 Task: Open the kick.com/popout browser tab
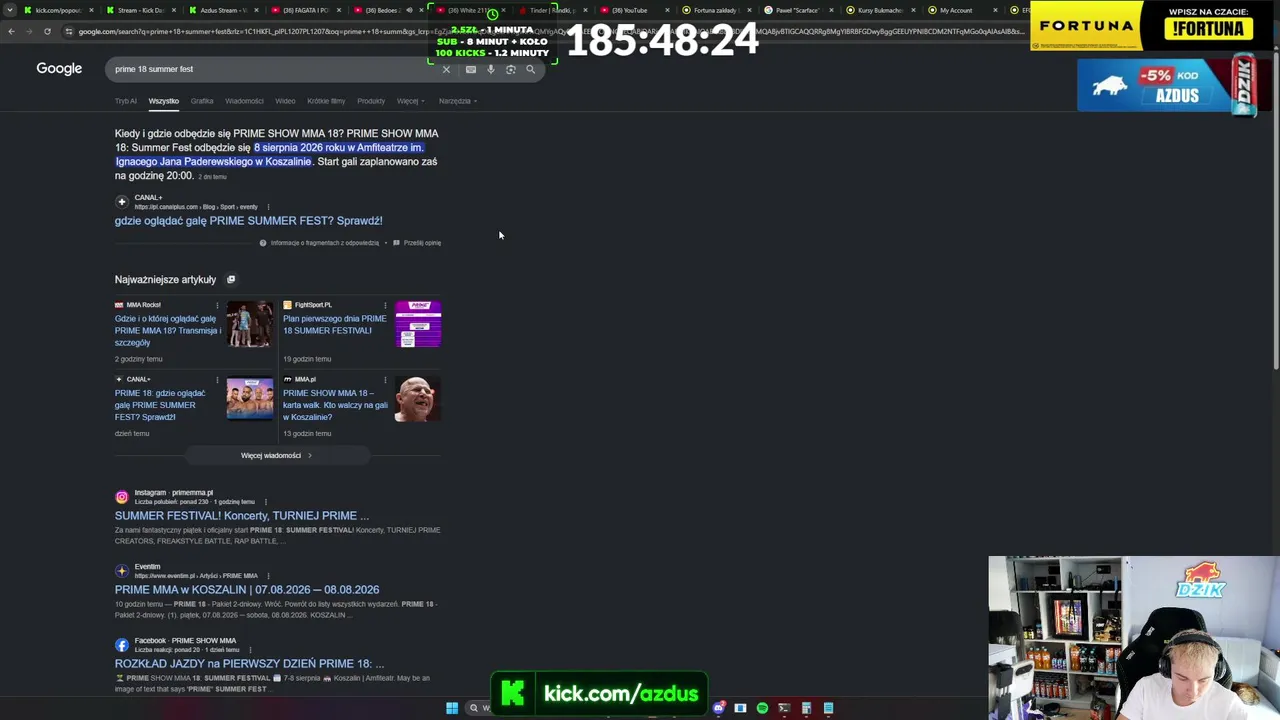[58, 10]
